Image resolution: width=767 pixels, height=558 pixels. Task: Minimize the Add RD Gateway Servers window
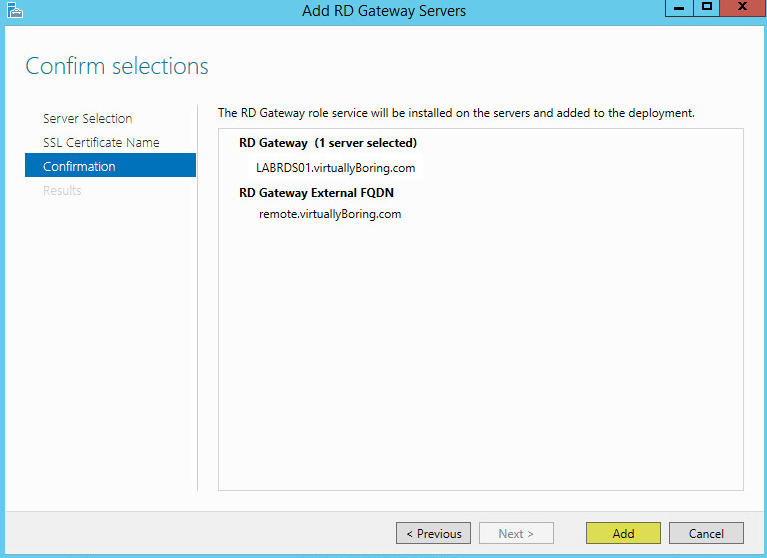tap(677, 8)
